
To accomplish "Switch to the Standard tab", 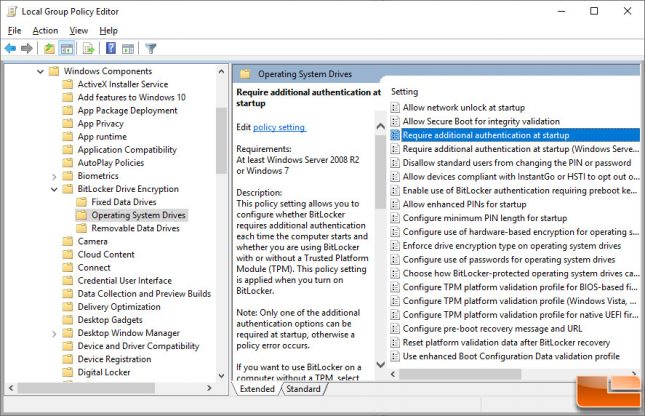I will 303,389.
